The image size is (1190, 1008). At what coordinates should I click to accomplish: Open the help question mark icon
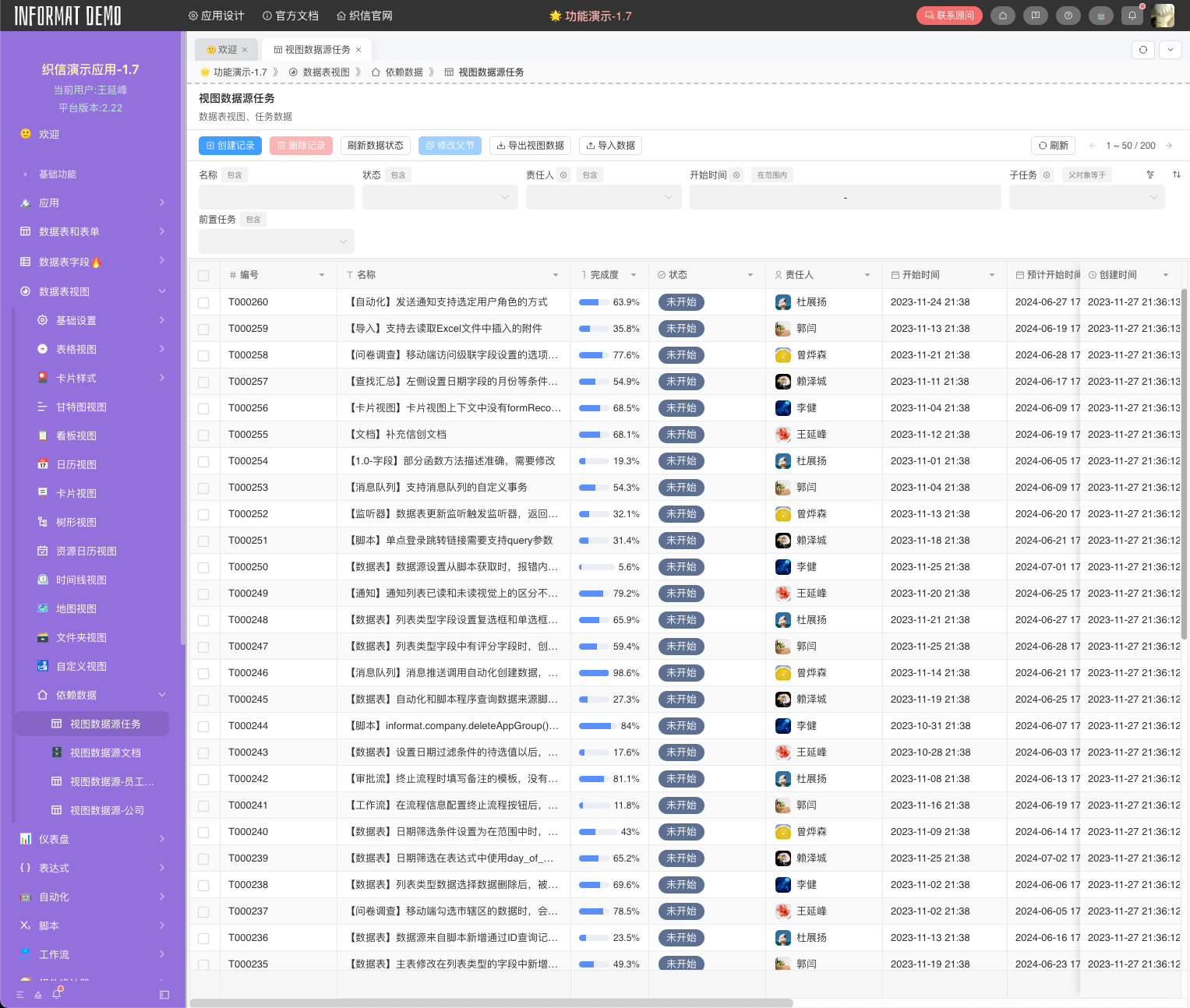coord(1068,16)
